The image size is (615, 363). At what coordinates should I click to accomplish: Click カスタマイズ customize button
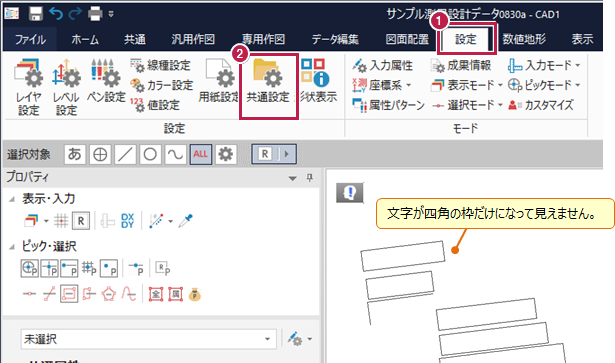click(541, 105)
